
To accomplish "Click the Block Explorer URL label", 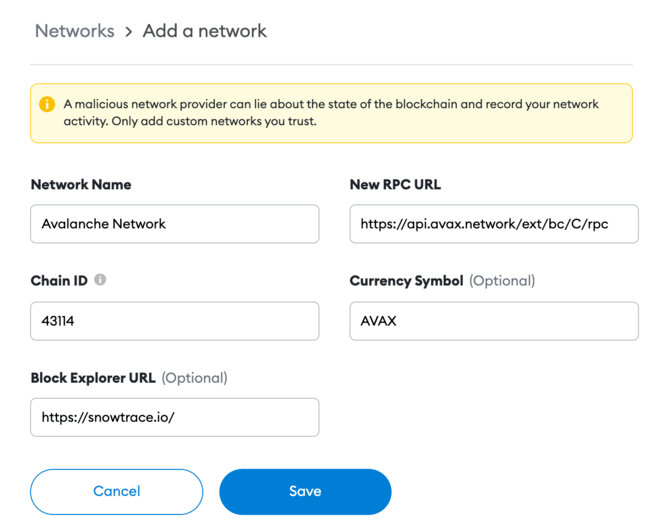I will pos(93,378).
